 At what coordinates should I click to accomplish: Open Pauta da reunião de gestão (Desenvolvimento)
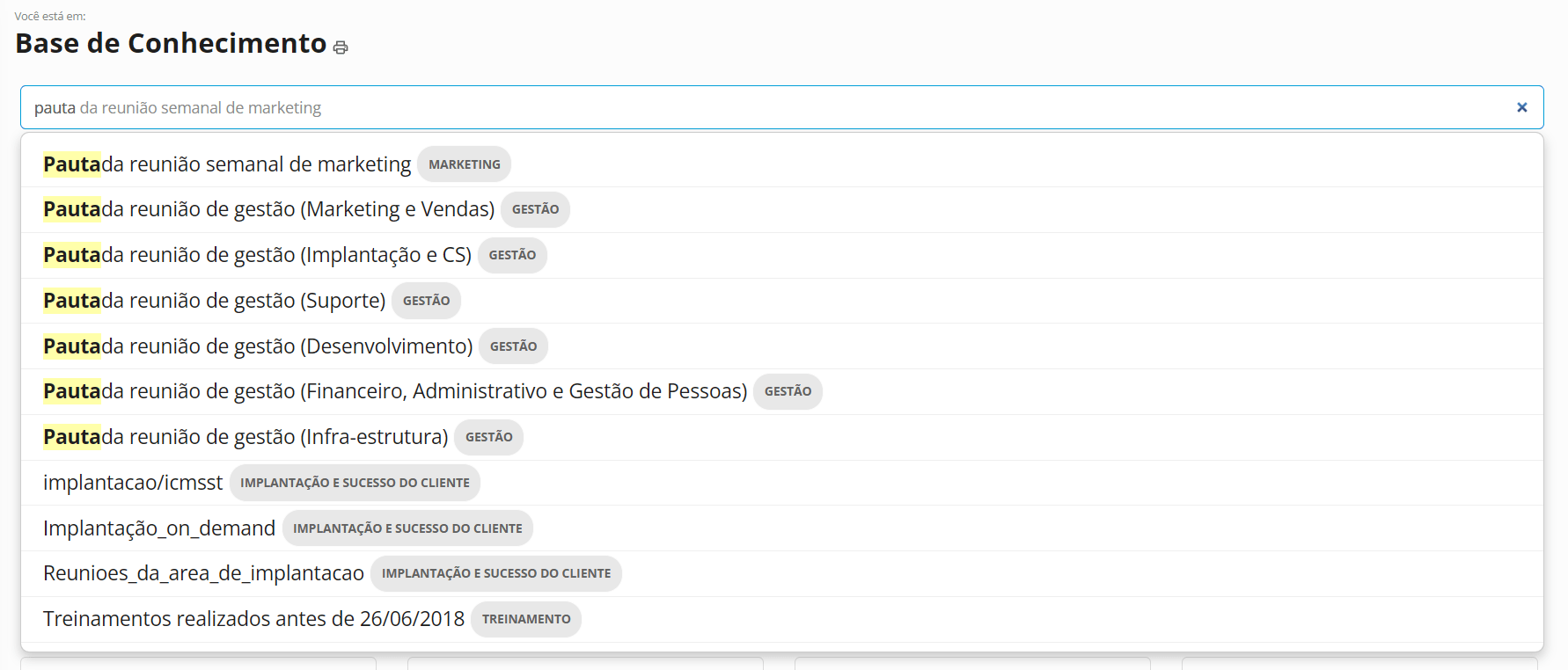(258, 346)
